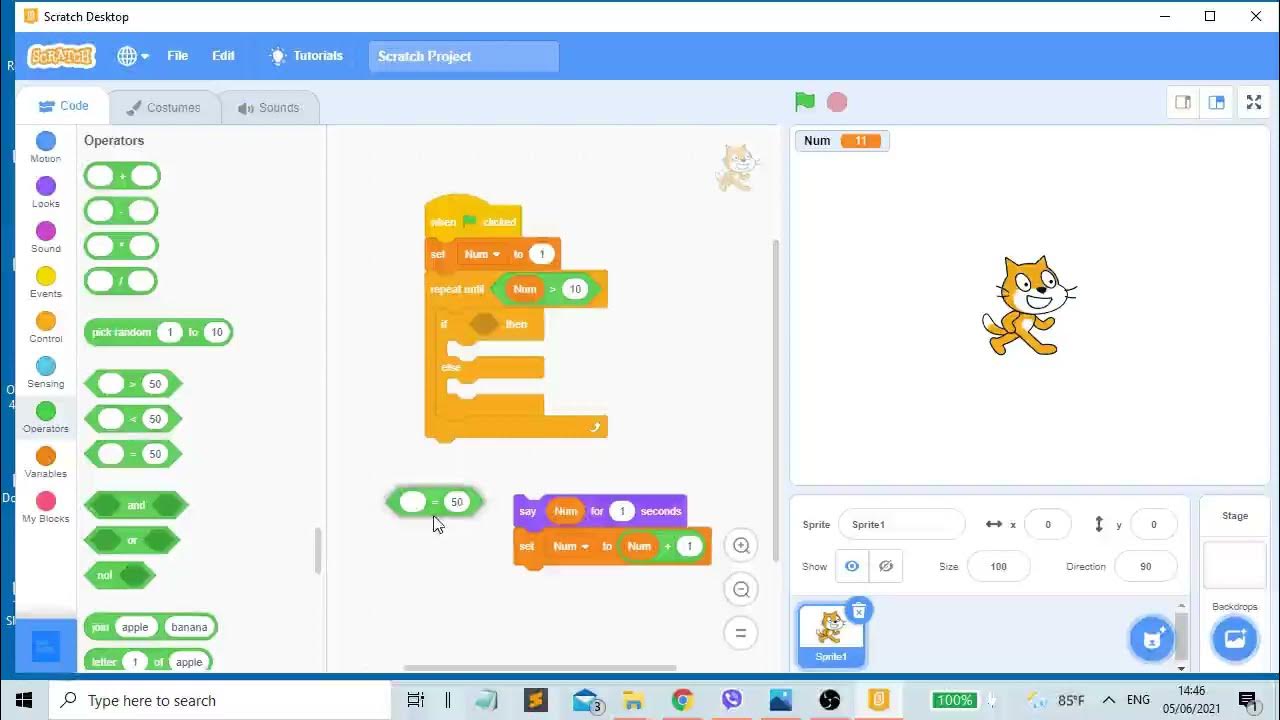Select the Sound block category
The image size is (1280, 720).
45,237
